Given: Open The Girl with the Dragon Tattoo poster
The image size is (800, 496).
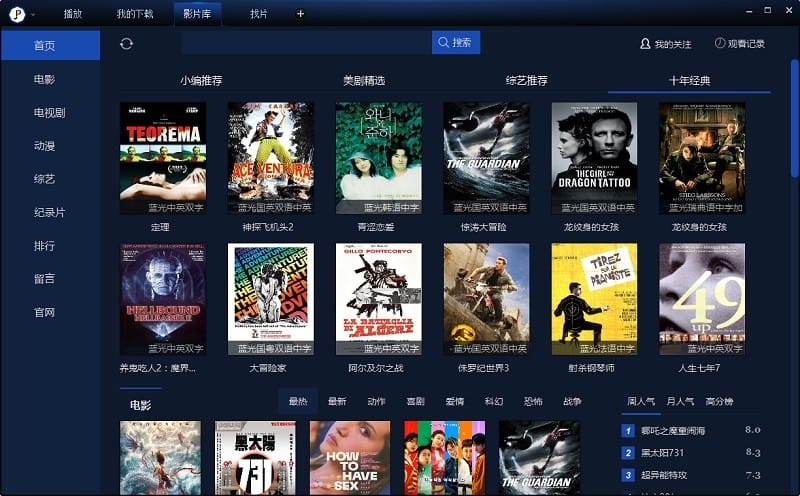Looking at the screenshot, I should [594, 158].
